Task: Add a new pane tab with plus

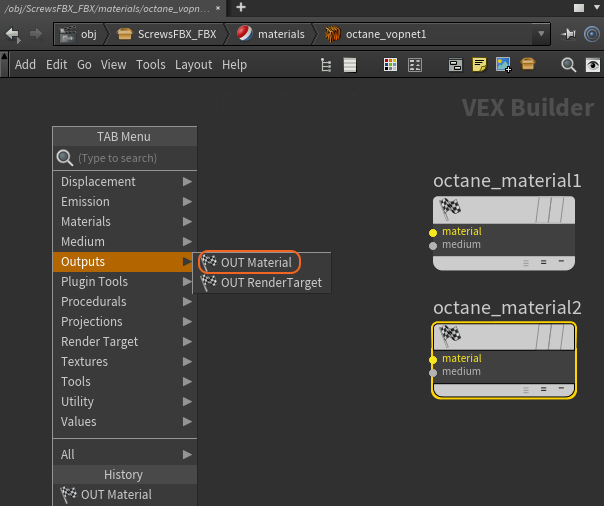Action: pos(241,7)
